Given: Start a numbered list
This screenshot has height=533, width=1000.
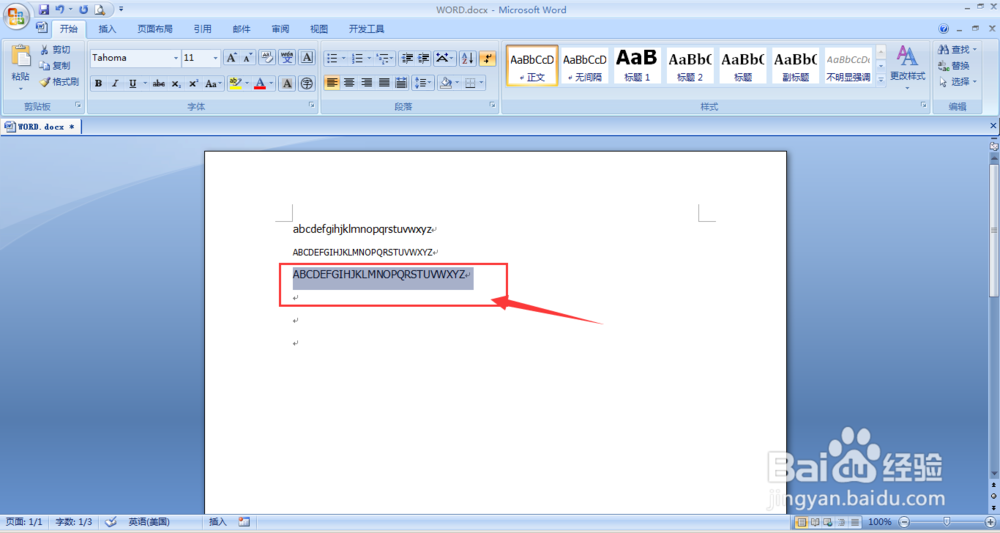Looking at the screenshot, I should tap(357, 59).
